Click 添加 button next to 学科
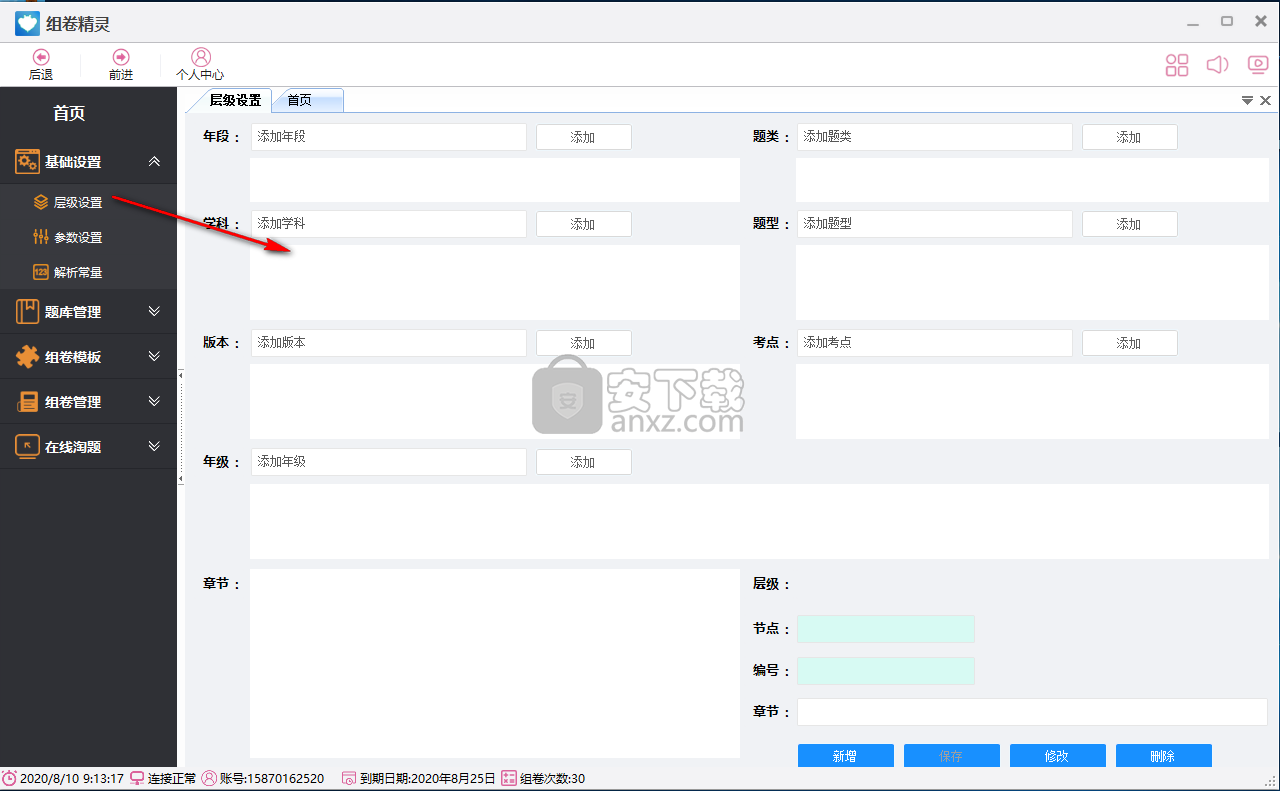Image resolution: width=1280 pixels, height=791 pixels. 584,224
